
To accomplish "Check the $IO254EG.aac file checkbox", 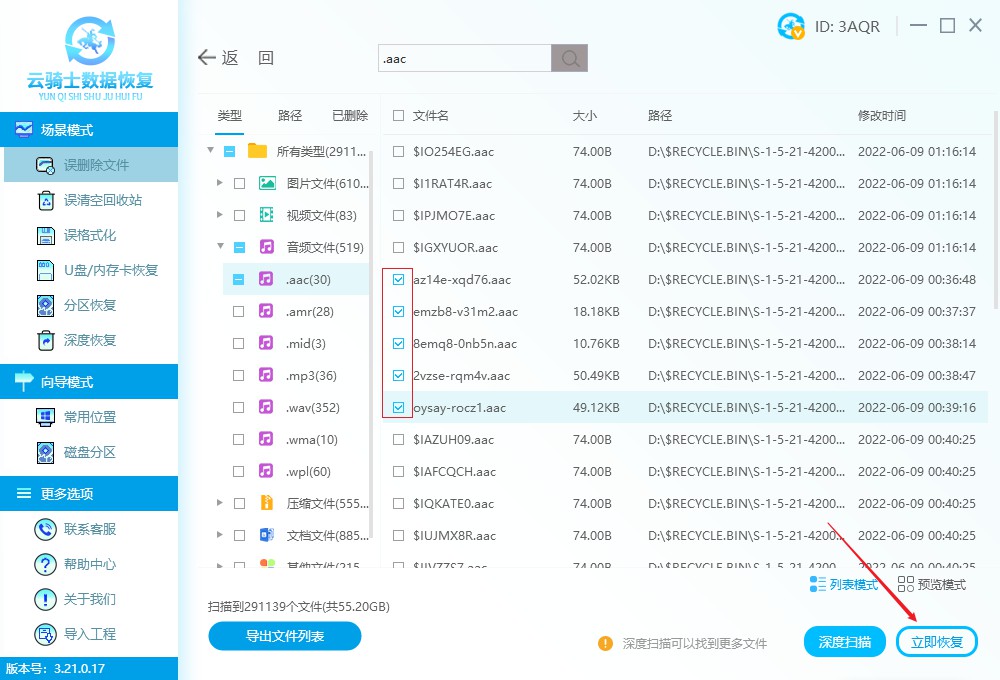I will click(x=399, y=152).
